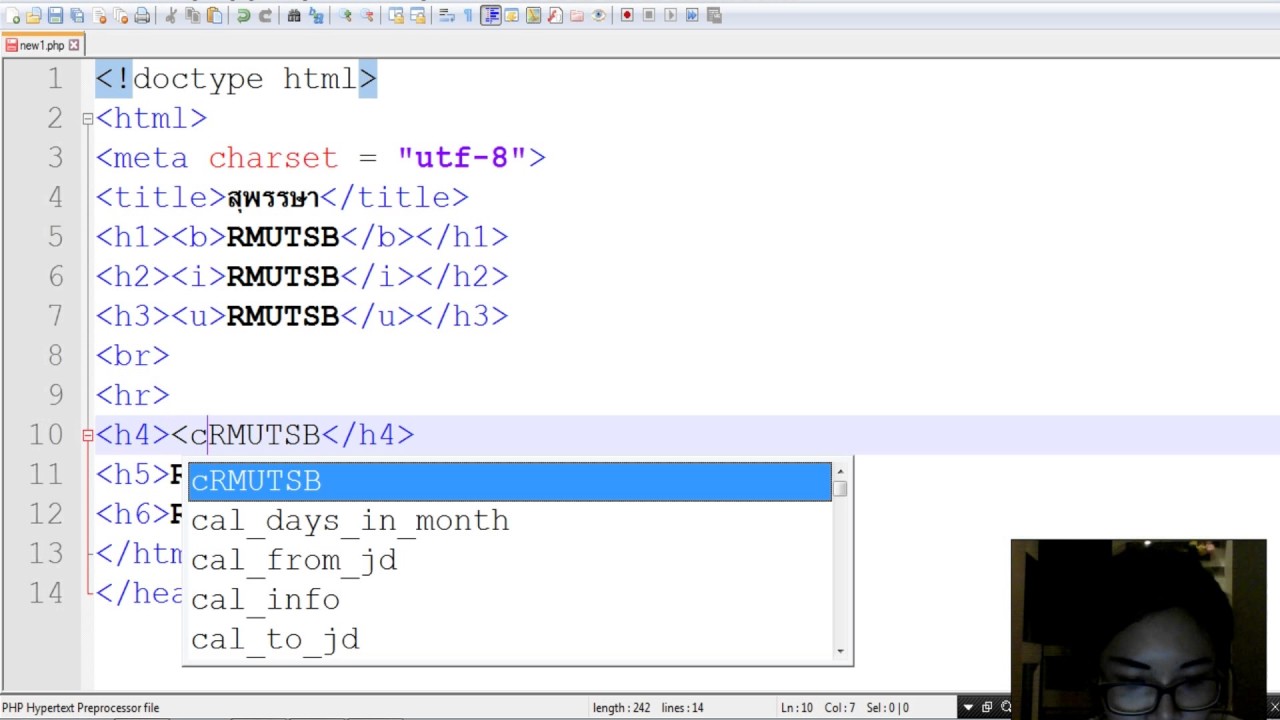1280x720 pixels.
Task: Click 'PHP Hypertext Preprocessor file' status text
Action: coord(81,708)
